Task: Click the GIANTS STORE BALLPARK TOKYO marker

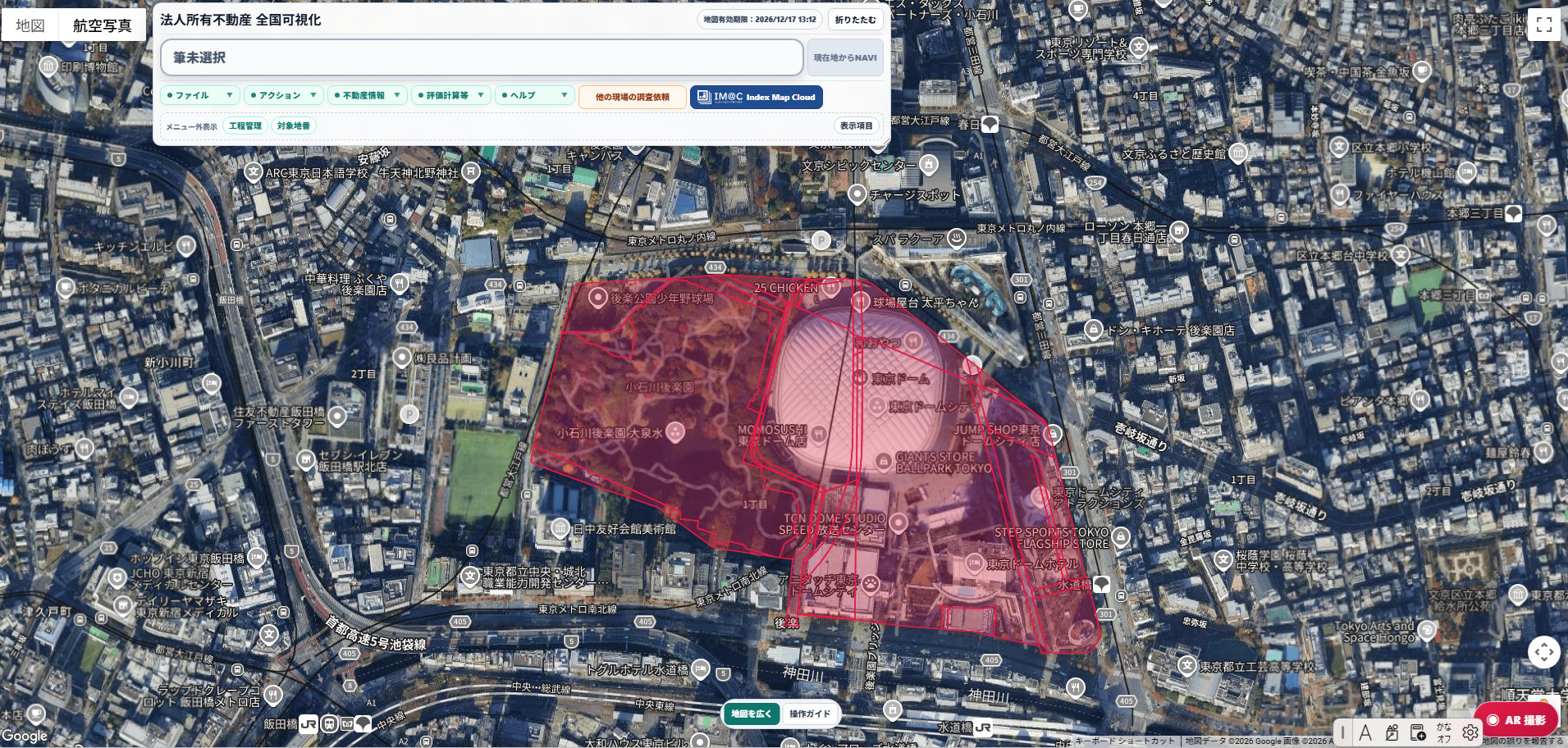Action: click(x=883, y=462)
